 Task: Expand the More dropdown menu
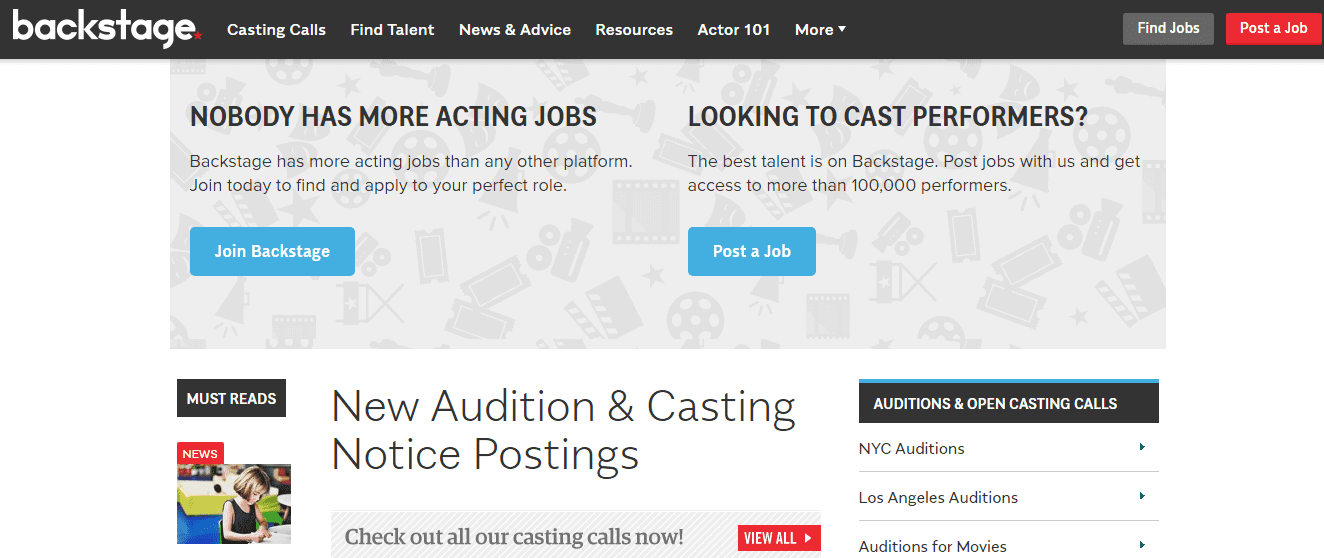click(x=820, y=30)
